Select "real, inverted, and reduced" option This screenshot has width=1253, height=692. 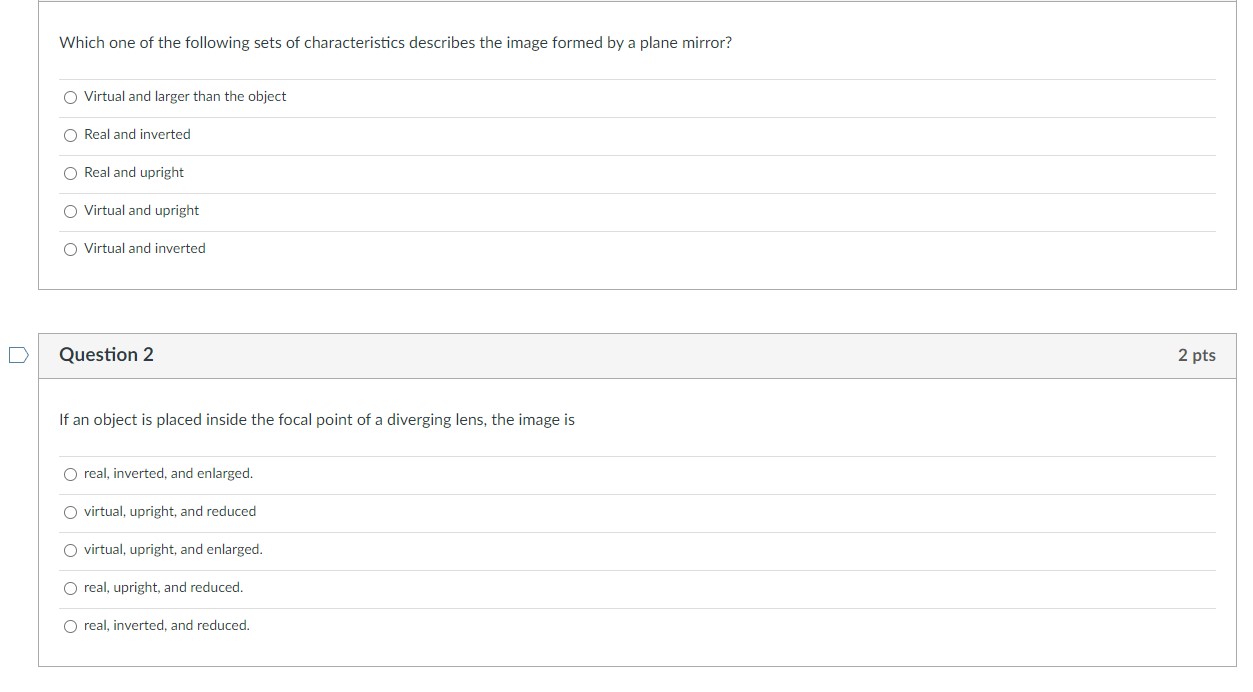tap(70, 626)
